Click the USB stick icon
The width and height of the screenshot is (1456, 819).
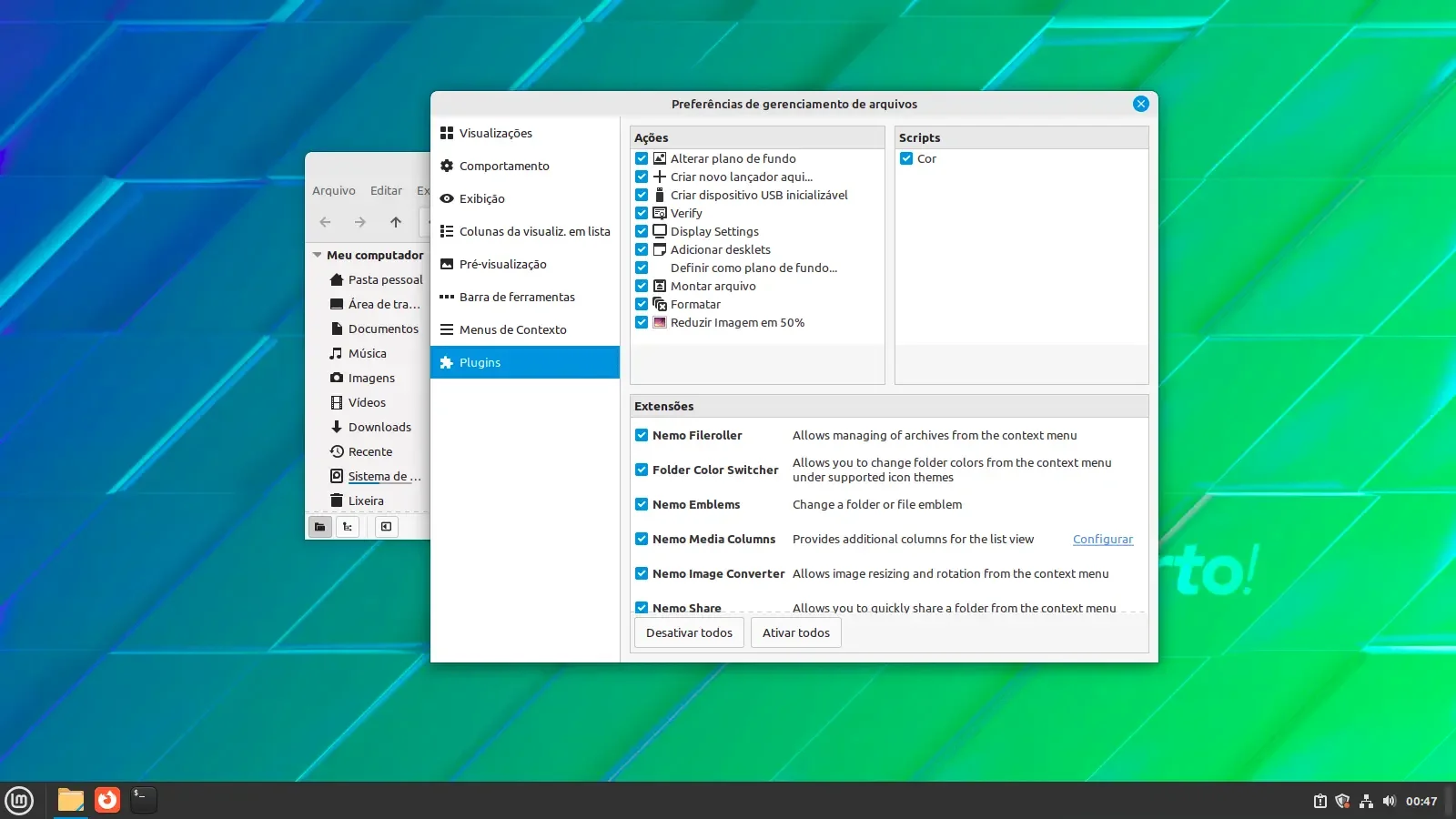point(660,195)
